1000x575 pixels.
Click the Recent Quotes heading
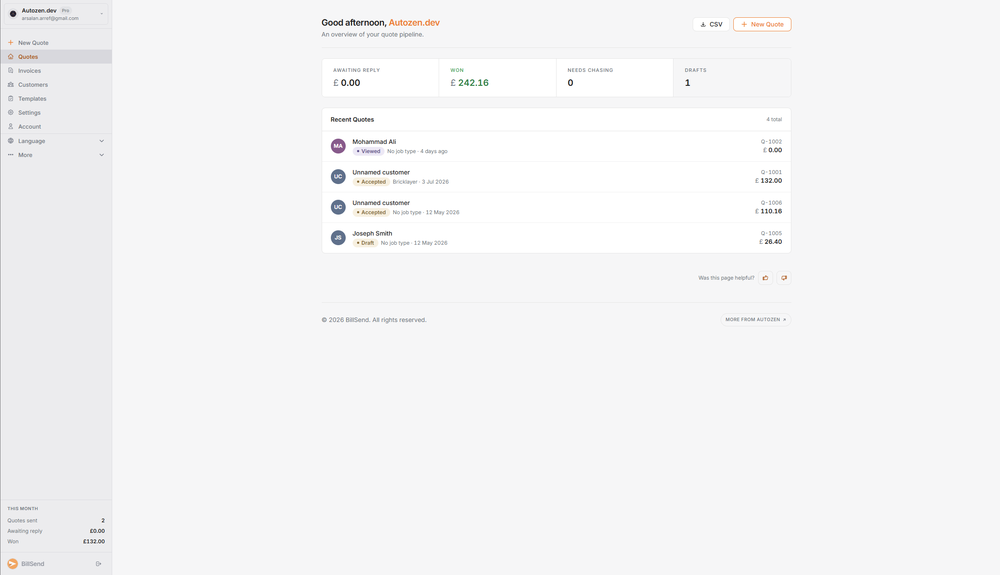pos(352,119)
